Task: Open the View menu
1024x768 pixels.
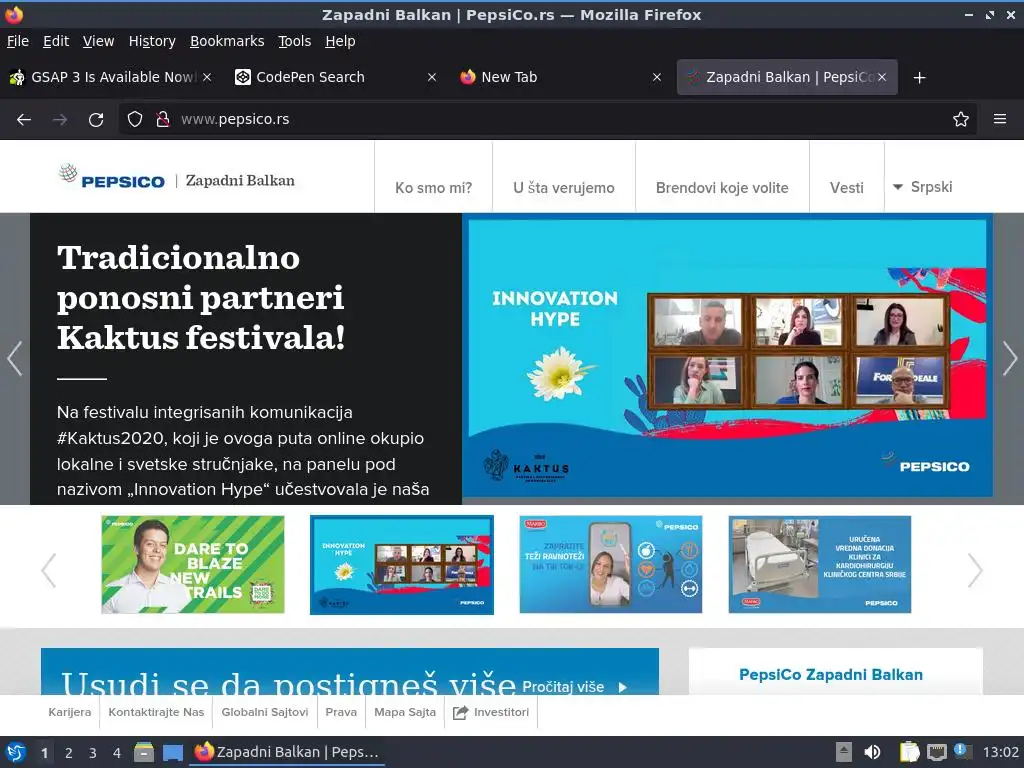Action: point(98,41)
